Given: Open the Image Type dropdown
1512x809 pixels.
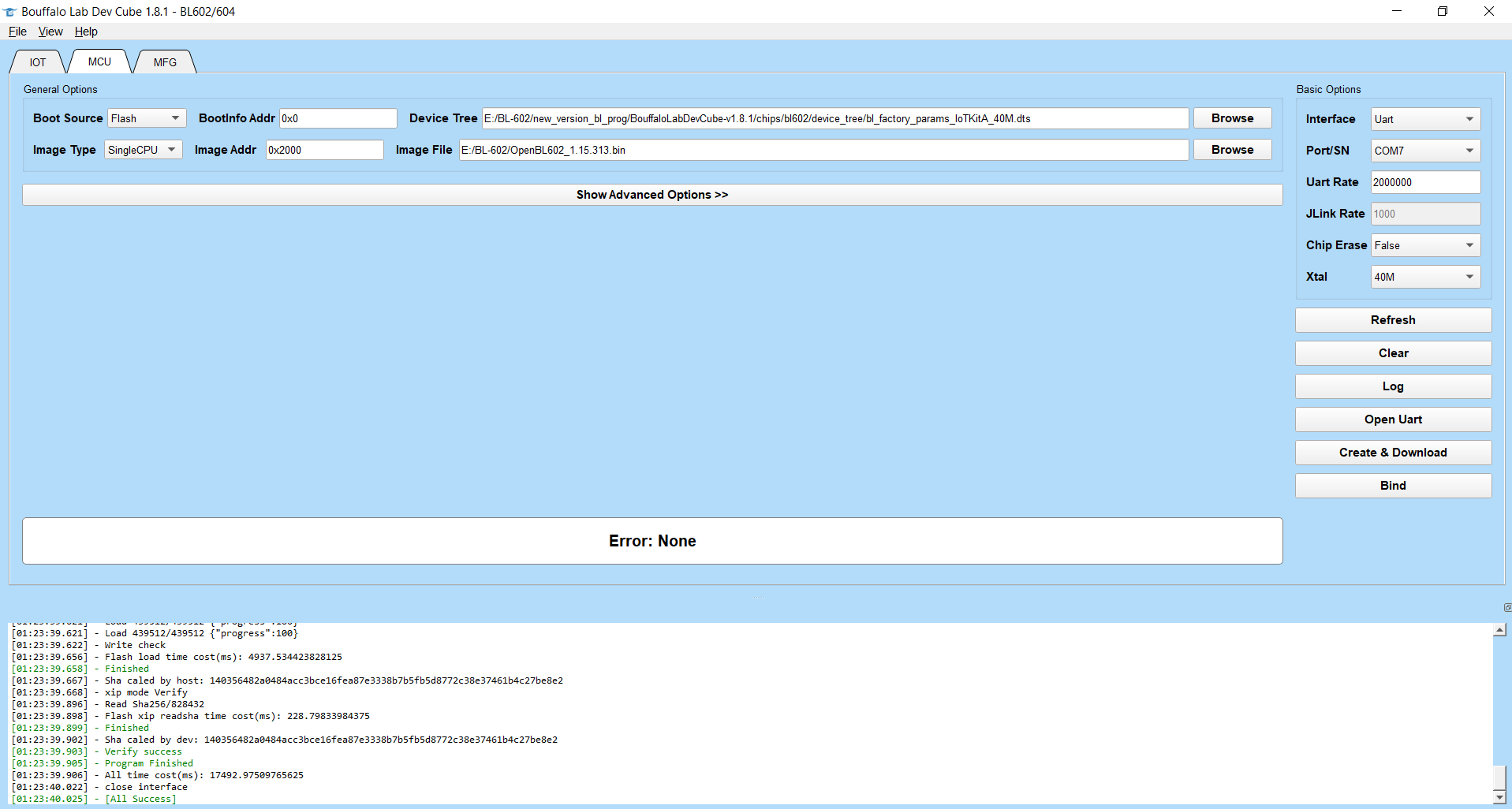Looking at the screenshot, I should (143, 150).
